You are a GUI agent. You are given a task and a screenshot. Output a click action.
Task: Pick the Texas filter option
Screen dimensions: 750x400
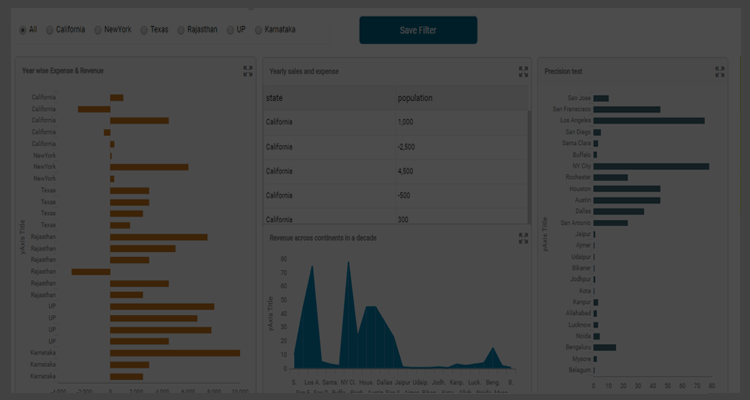(144, 30)
